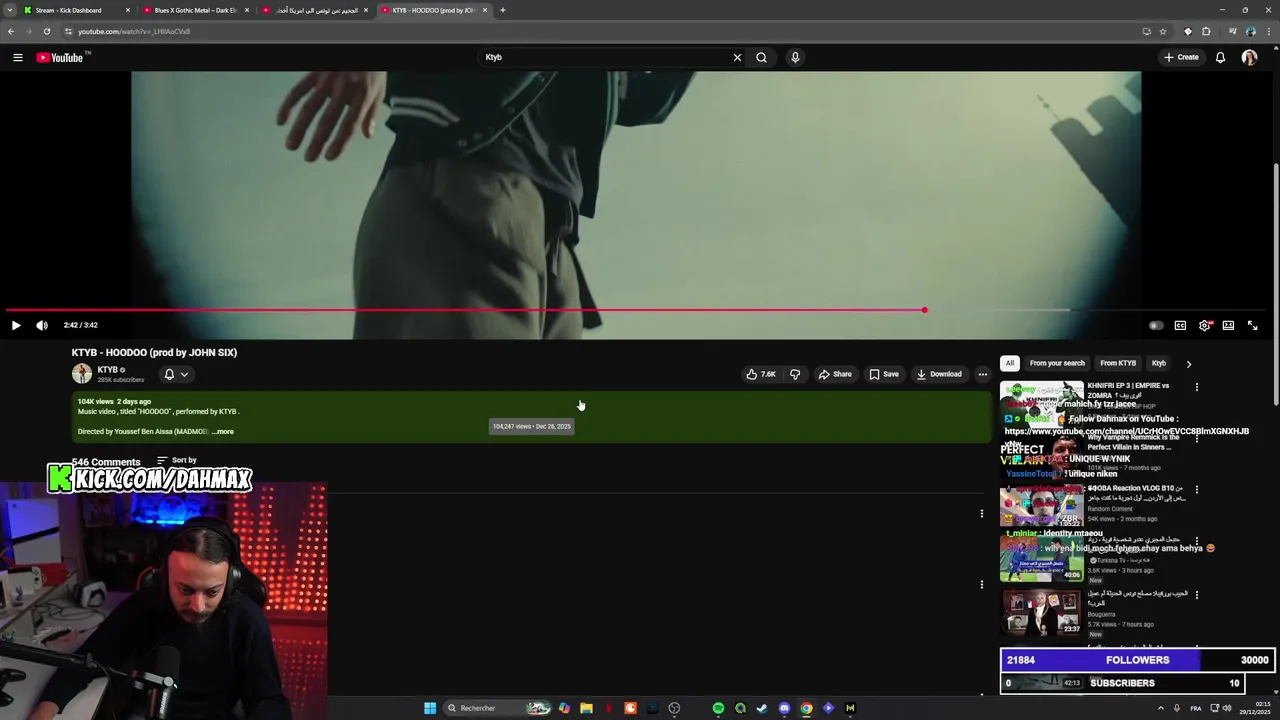Open first comment's action menu dots
Screen dimensions: 1280x720
pos(981,514)
